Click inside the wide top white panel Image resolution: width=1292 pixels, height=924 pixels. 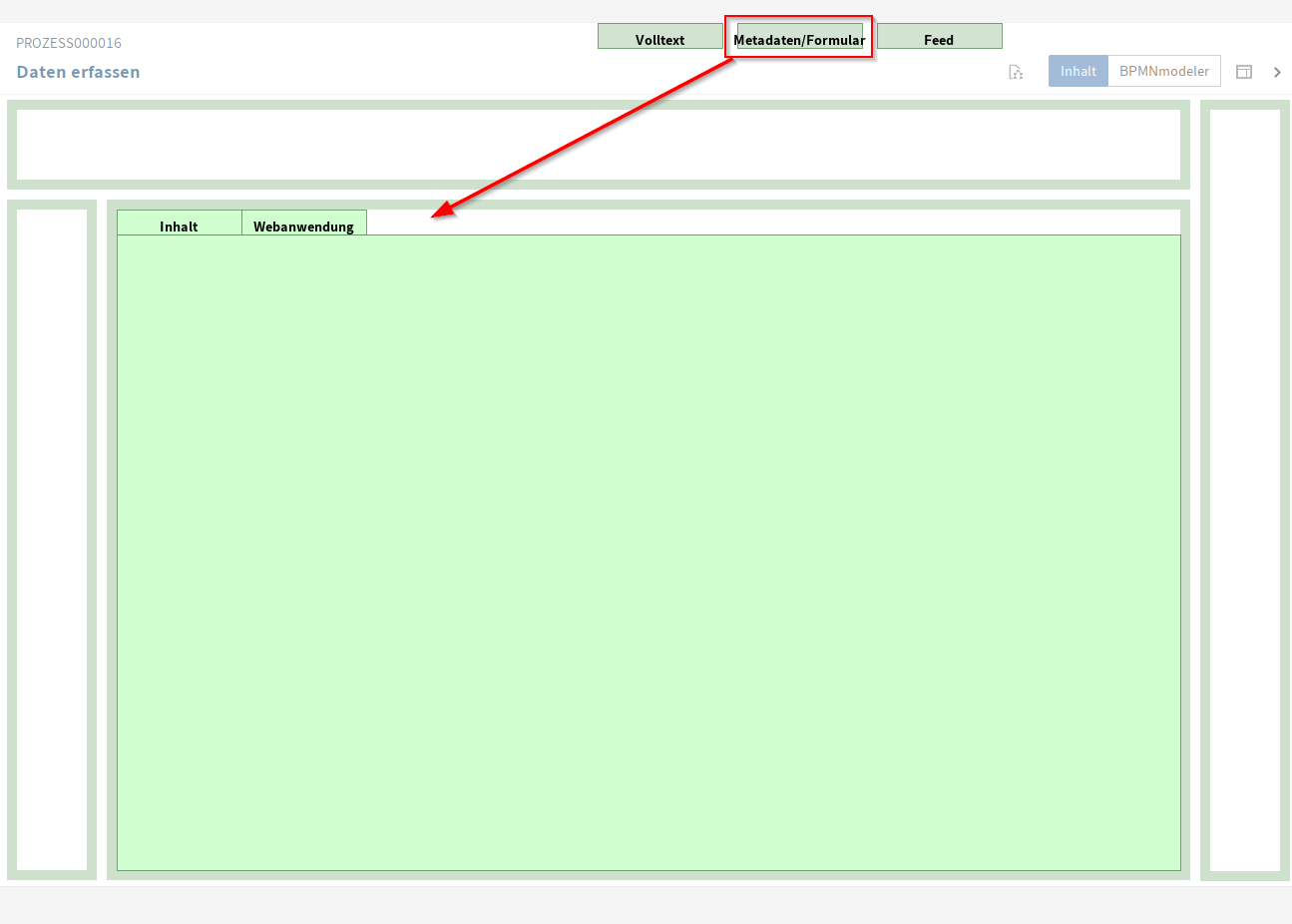point(599,145)
